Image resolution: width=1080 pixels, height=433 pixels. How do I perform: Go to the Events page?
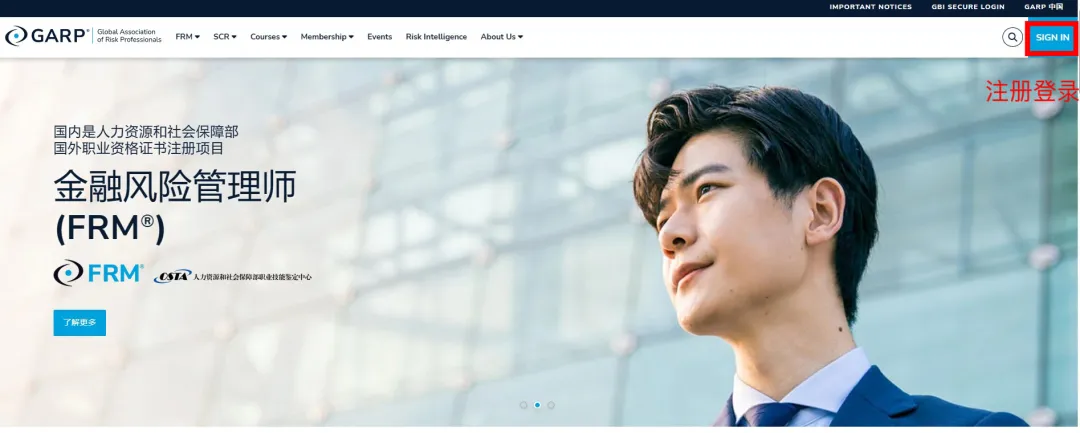pyautogui.click(x=379, y=37)
